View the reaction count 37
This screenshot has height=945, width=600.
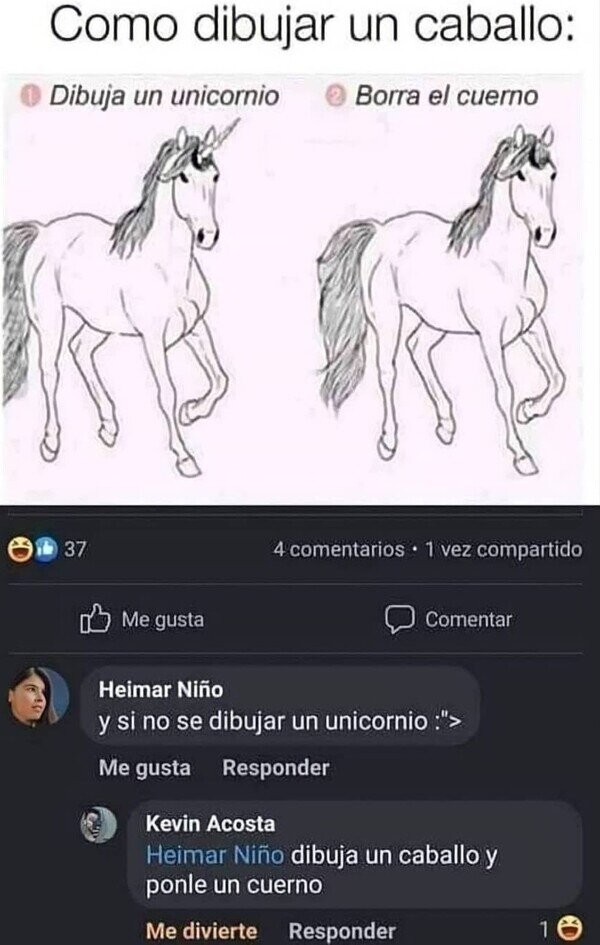[x=75, y=549]
